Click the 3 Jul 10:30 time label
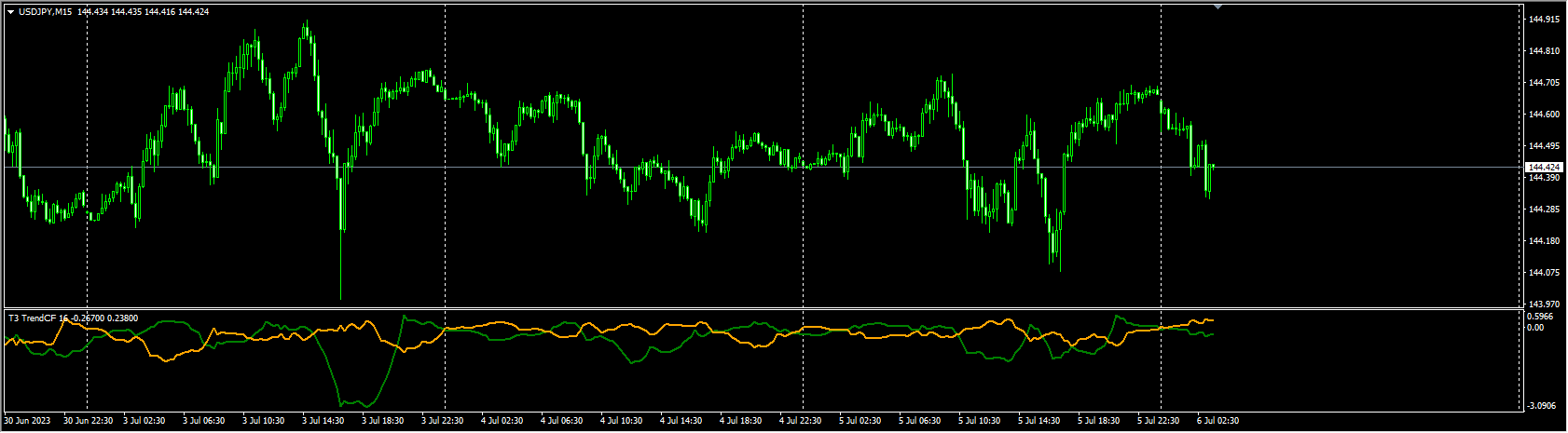Screen dimensions: 1568x433 click(264, 421)
